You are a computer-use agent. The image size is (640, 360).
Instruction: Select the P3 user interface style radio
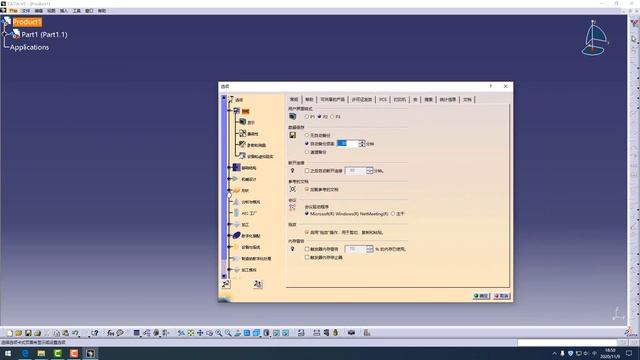[332, 117]
